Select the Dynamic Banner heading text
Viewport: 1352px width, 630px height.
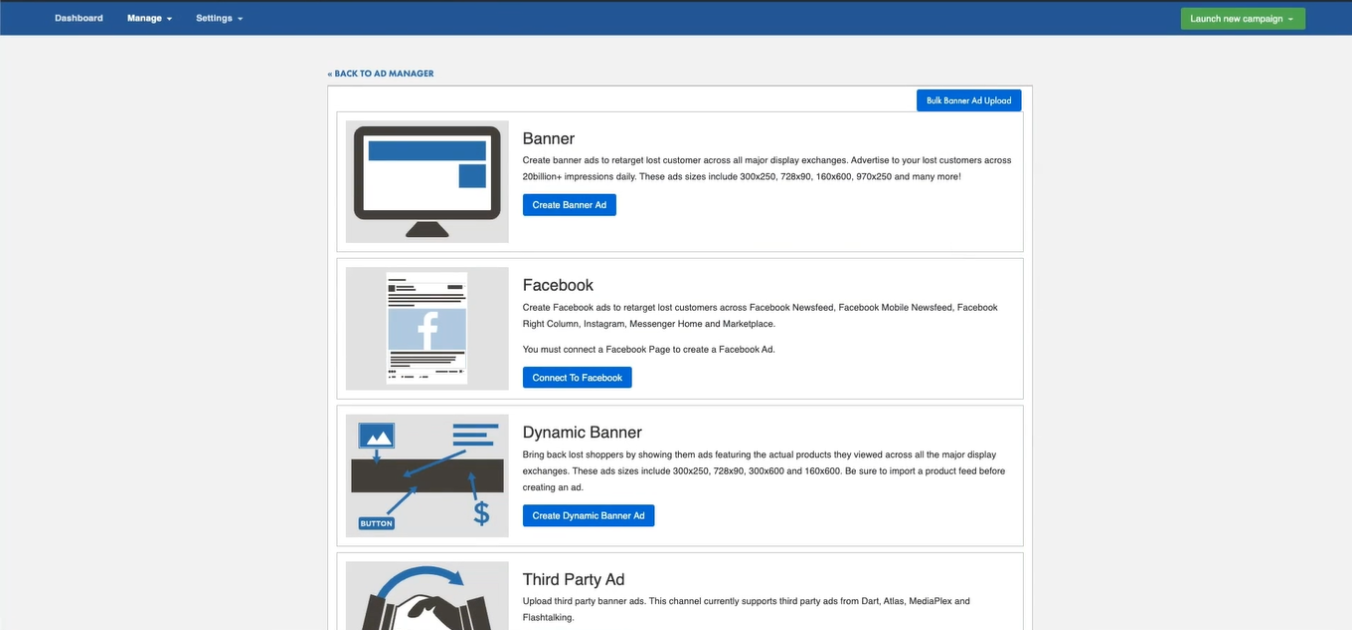tap(582, 433)
